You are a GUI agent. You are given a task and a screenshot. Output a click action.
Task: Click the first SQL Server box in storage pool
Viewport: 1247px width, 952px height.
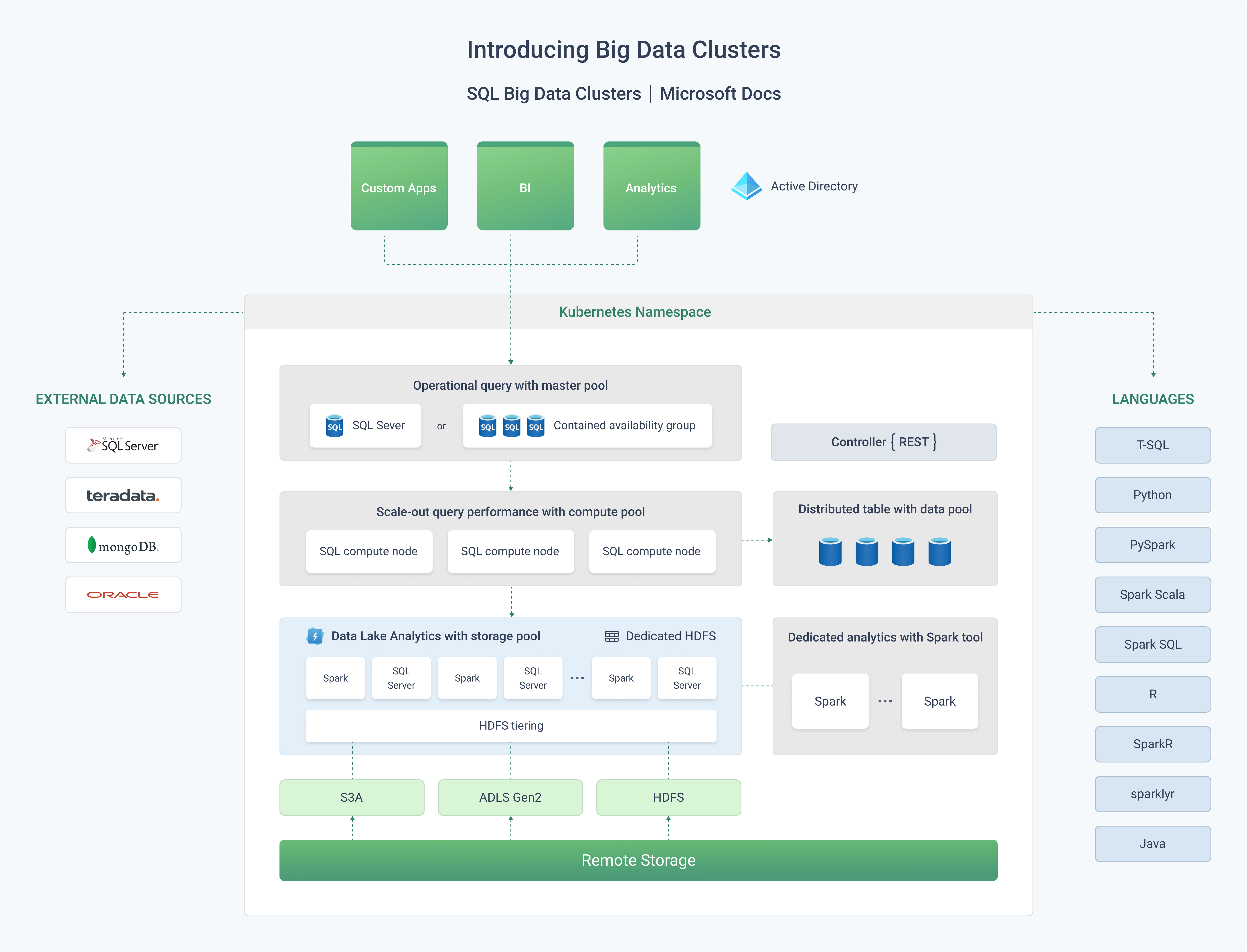pos(401,678)
